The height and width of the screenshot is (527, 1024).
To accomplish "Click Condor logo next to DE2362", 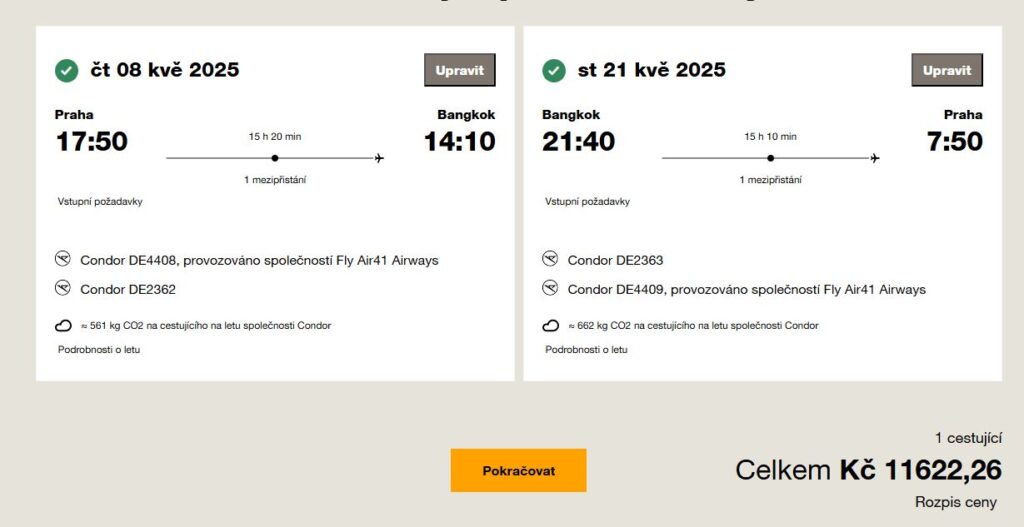I will 63,289.
